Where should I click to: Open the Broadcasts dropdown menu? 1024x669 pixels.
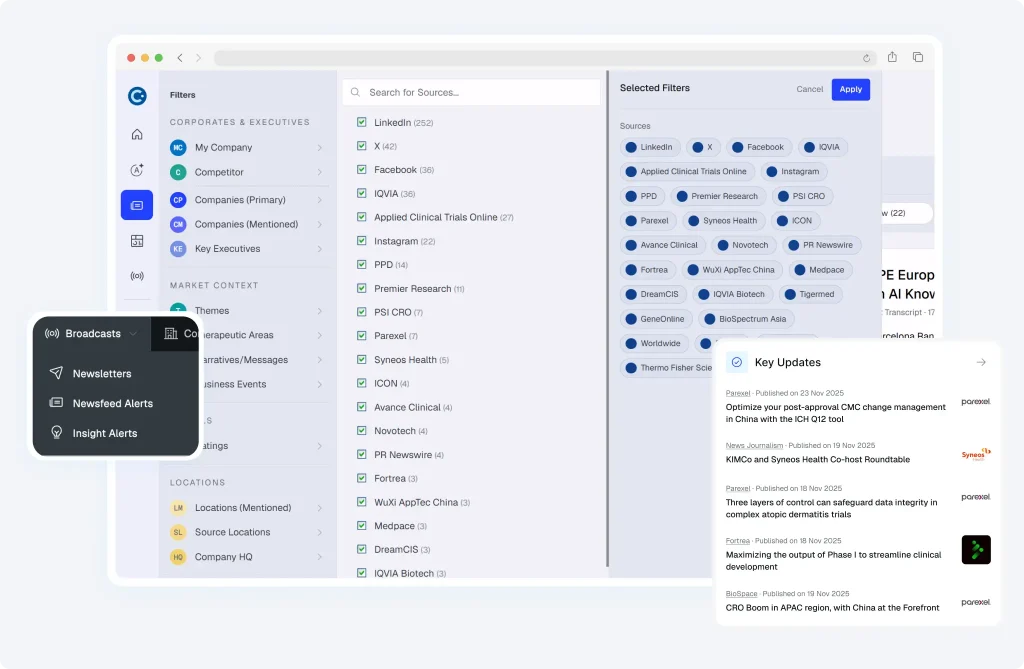pos(91,333)
